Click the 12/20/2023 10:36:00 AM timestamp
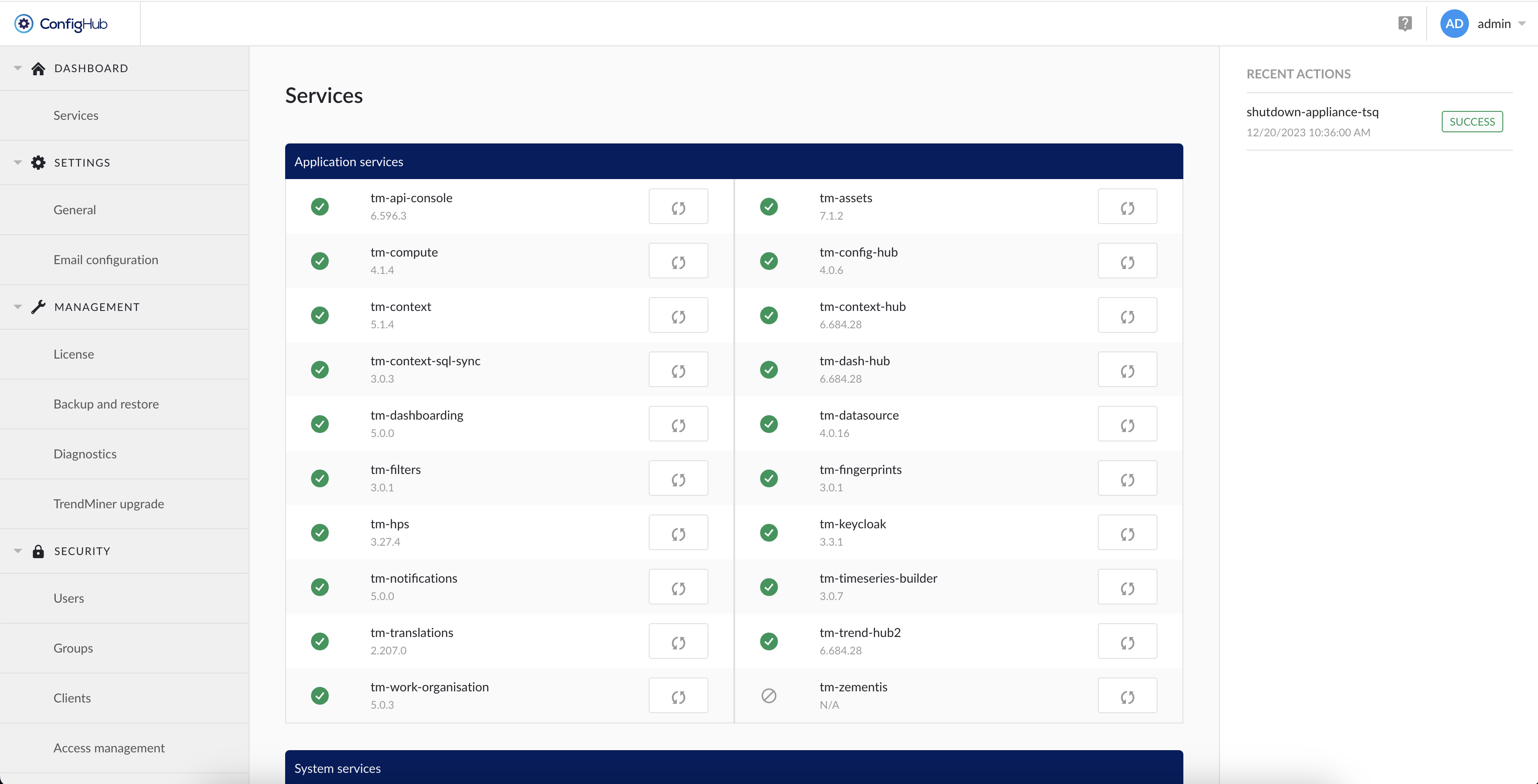The width and height of the screenshot is (1538, 784). pyautogui.click(x=1308, y=133)
